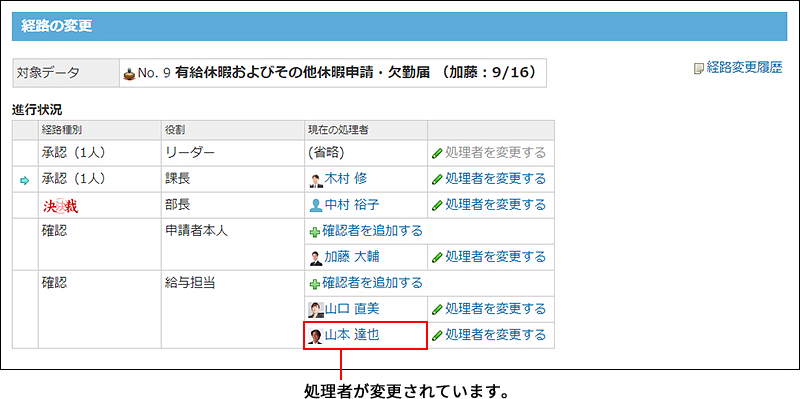
Task: Click 処理者を変更する for 木村 修
Action: coord(495,179)
